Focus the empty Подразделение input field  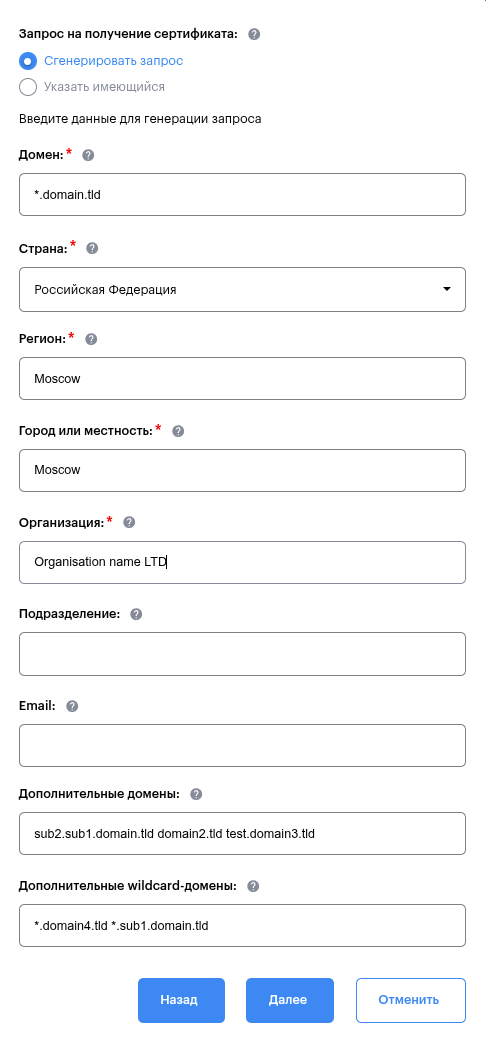pos(243,654)
